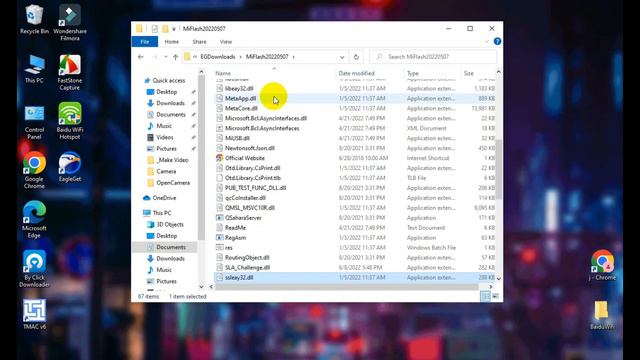Select Desktop under Quick access
Screen dimensions: 640x360
tap(167, 92)
